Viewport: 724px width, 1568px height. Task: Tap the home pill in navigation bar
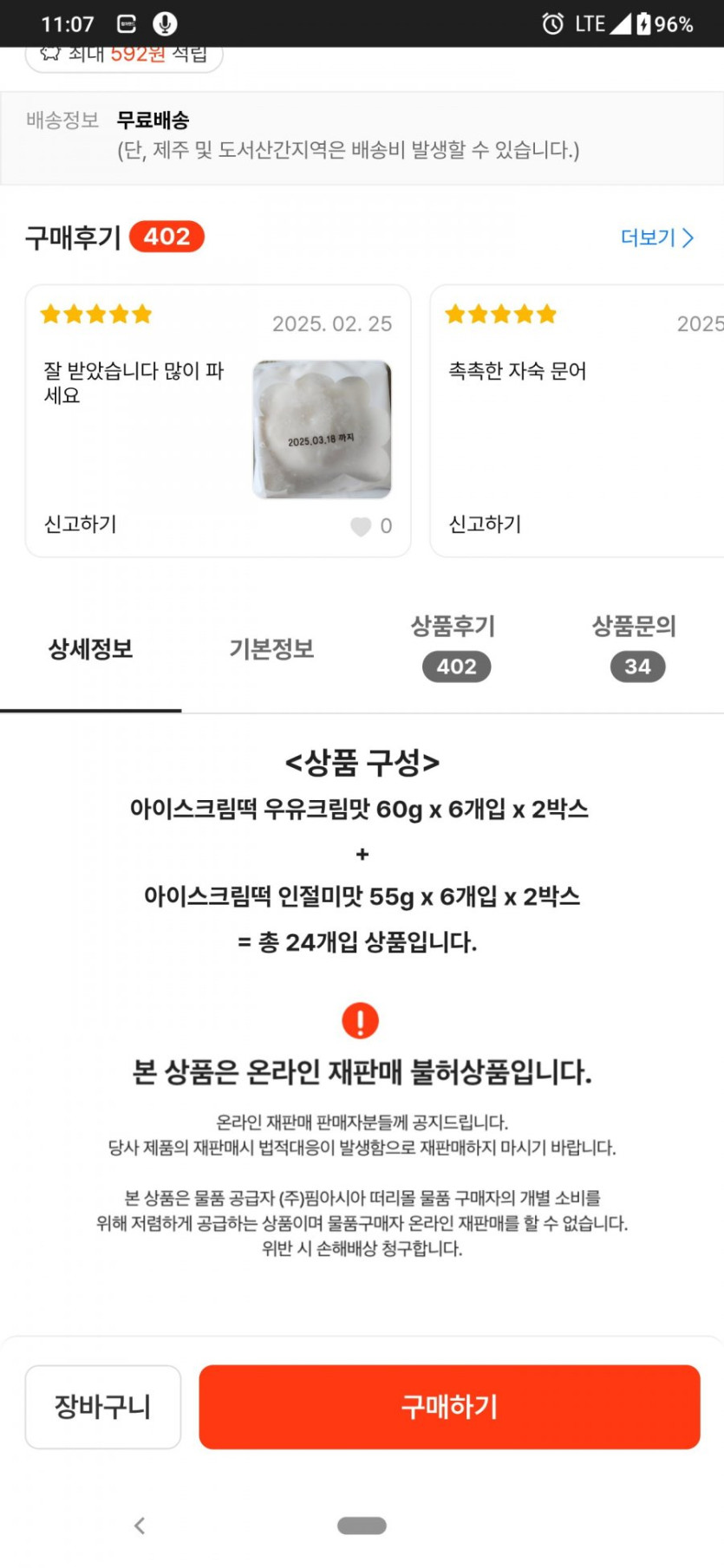click(362, 1526)
